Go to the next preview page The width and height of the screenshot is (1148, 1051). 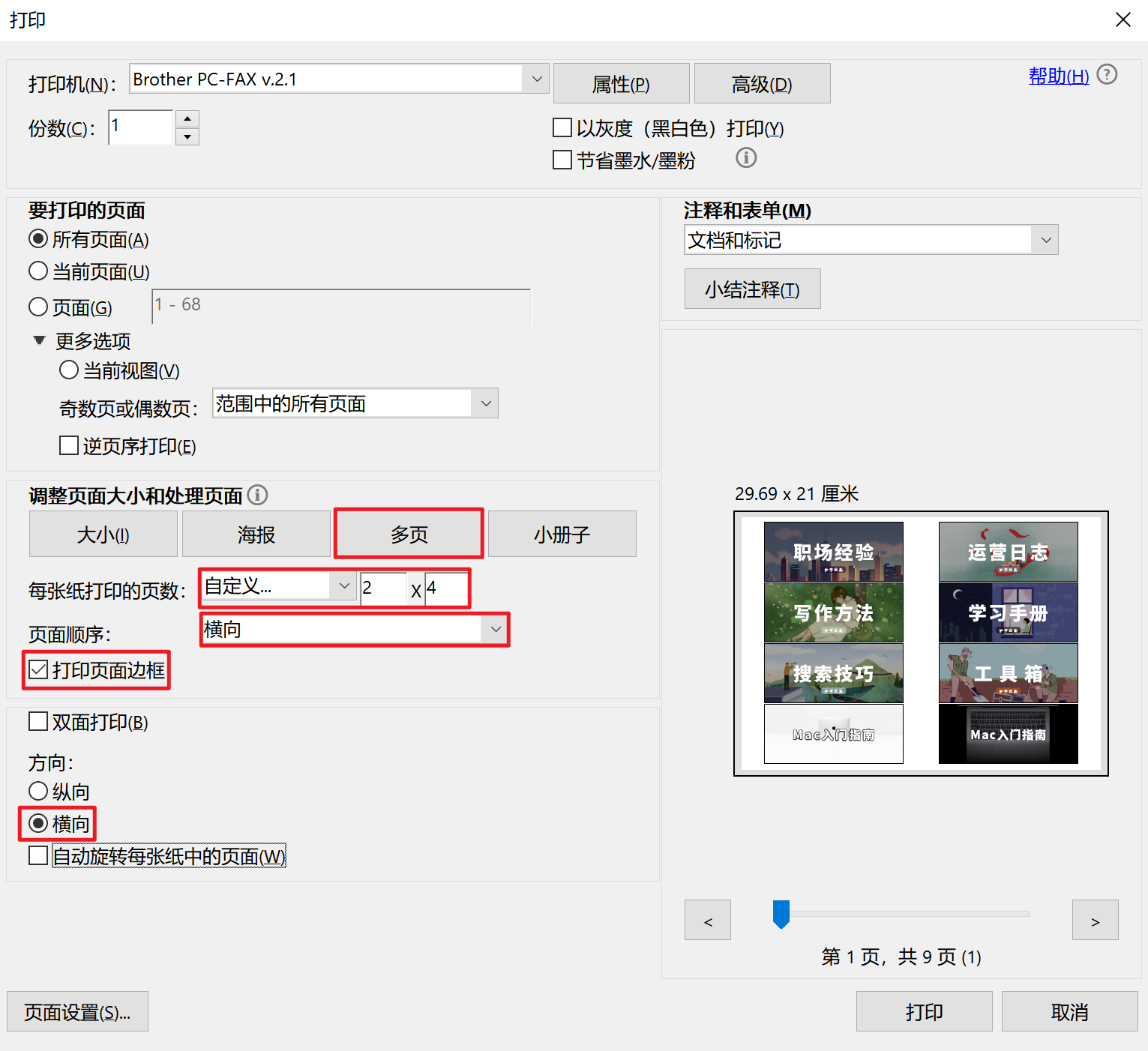[x=1095, y=920]
